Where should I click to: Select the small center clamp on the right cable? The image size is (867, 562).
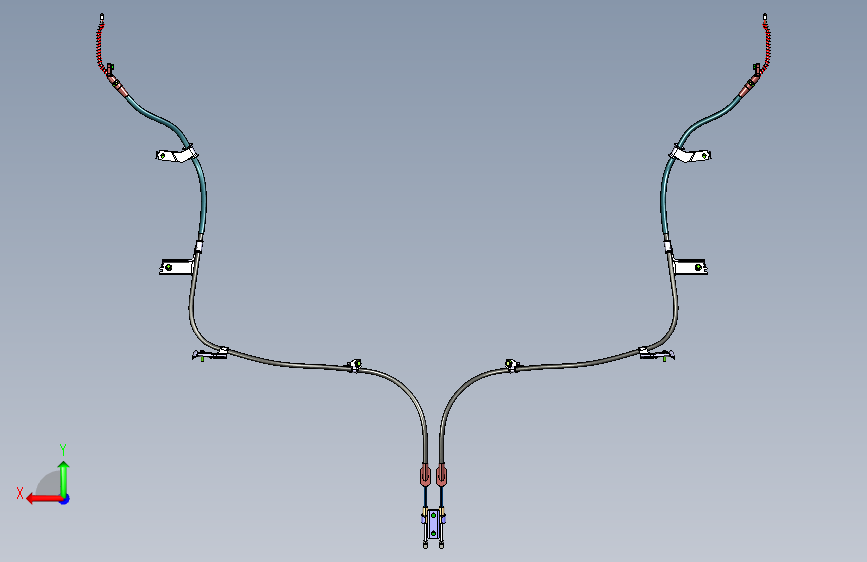pyautogui.click(x=512, y=365)
